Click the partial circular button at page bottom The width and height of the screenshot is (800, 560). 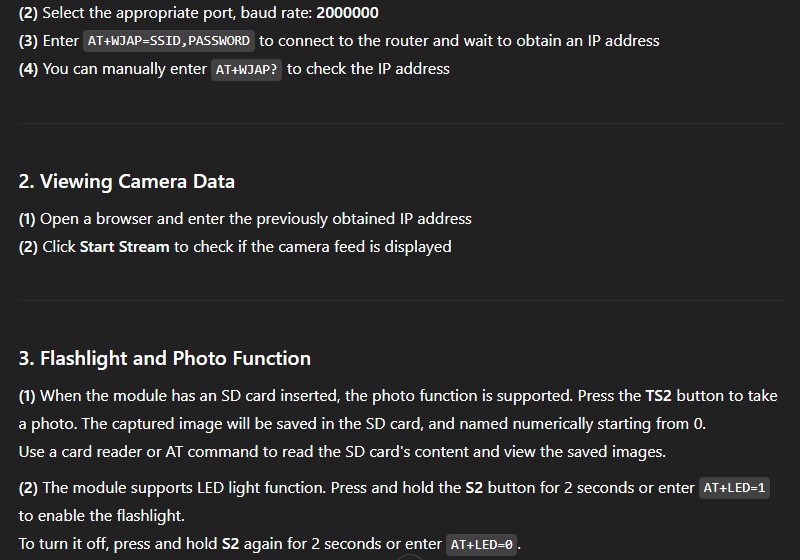[x=409, y=557]
